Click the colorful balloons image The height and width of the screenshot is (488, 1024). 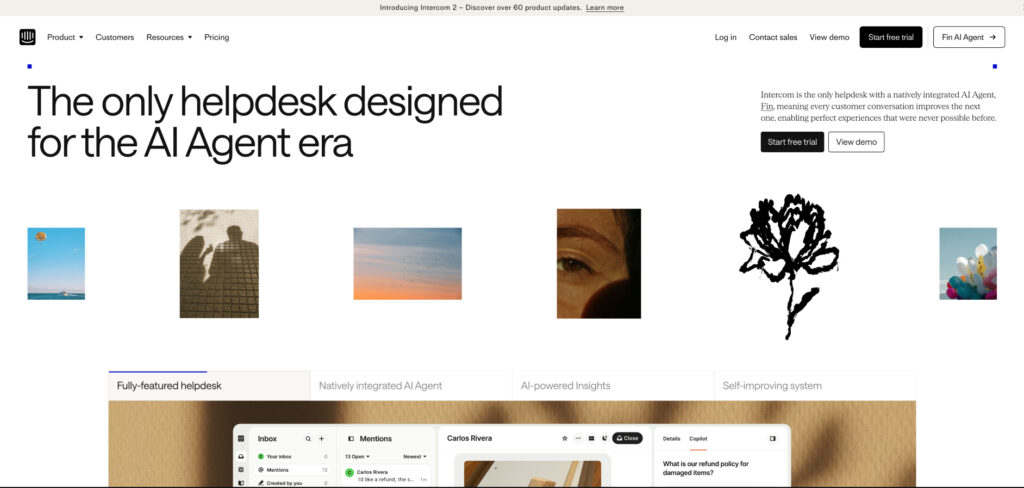pyautogui.click(x=968, y=263)
